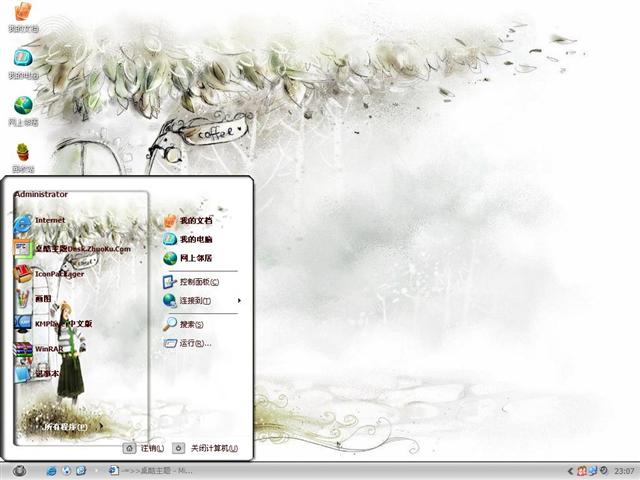Click the red two-people tray icon
Image resolution: width=640 pixels, height=480 pixels.
582,471
